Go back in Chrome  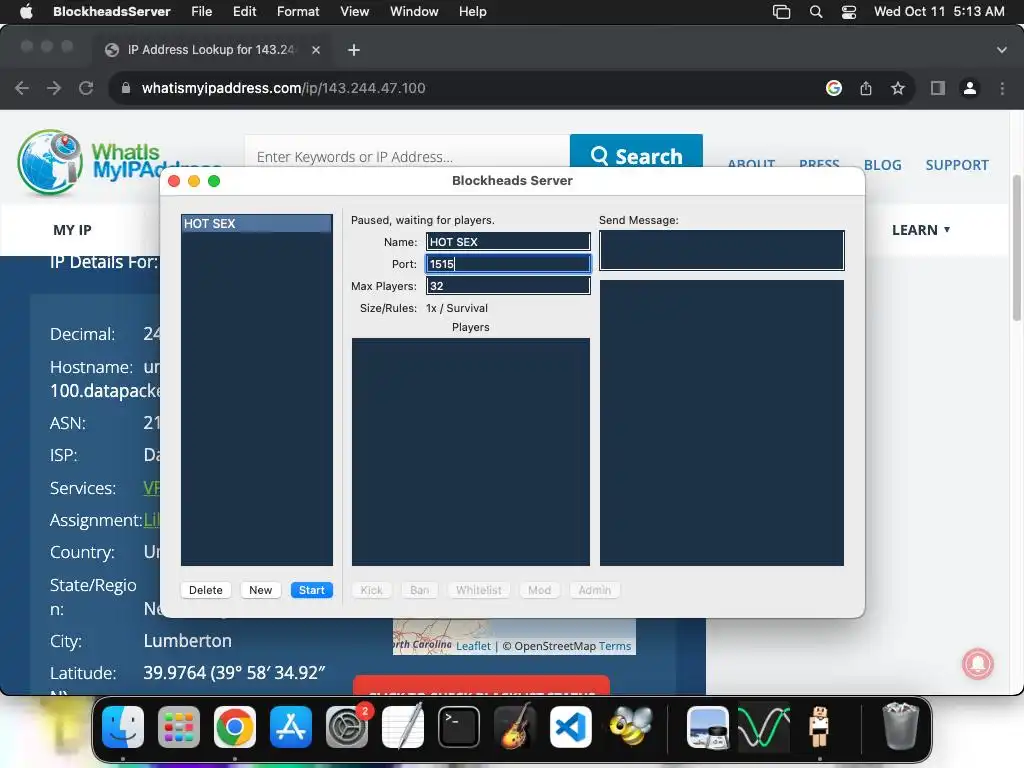22,88
